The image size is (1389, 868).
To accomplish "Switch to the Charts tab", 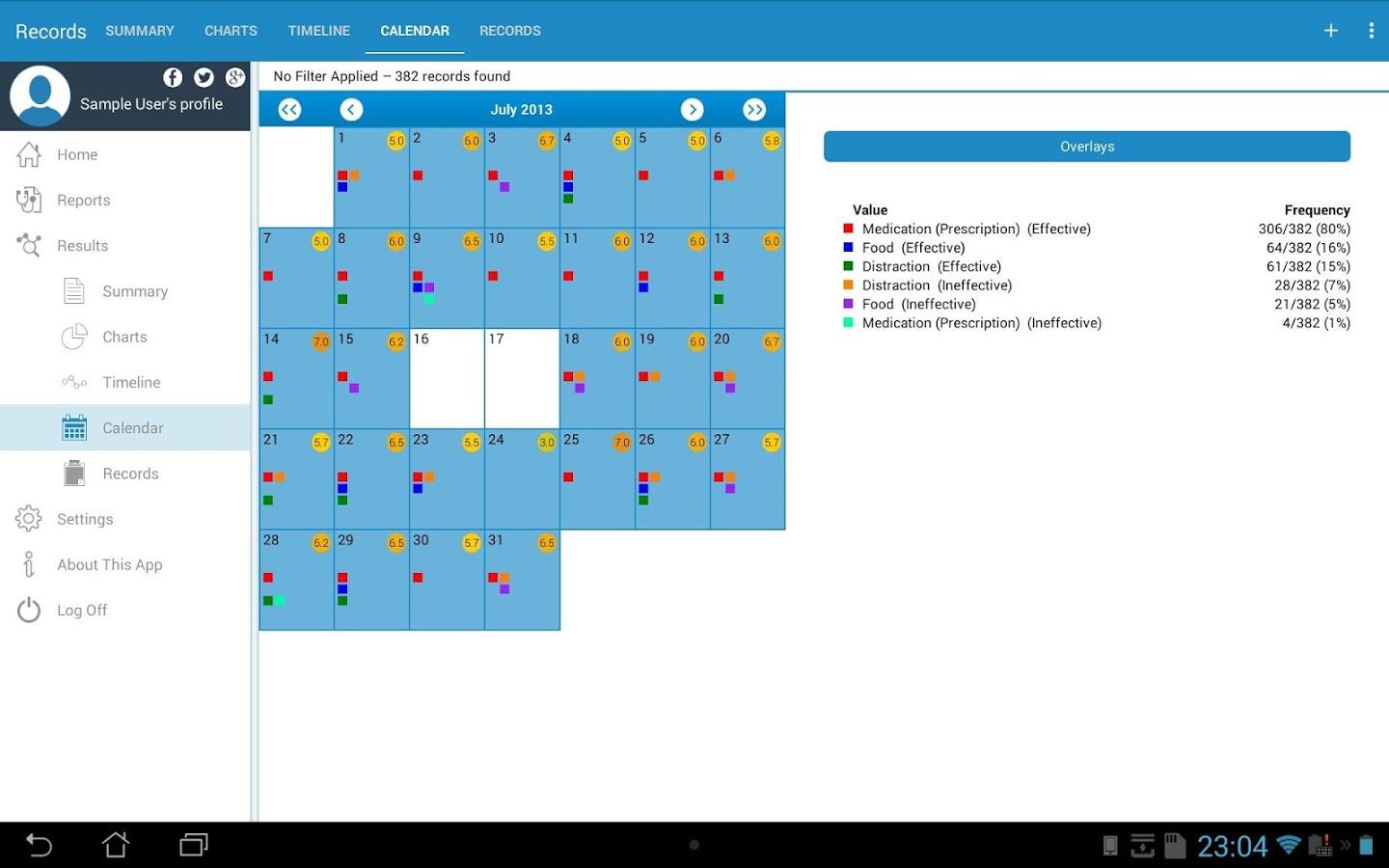I will pyautogui.click(x=231, y=31).
